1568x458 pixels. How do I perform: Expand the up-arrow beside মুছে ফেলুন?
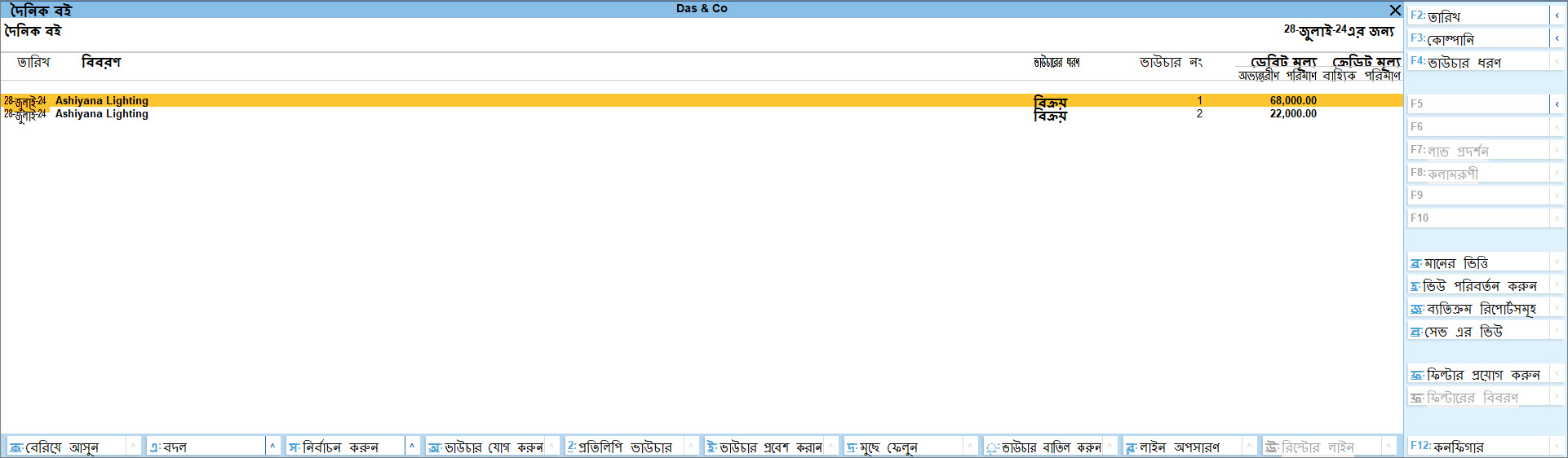[x=970, y=447]
